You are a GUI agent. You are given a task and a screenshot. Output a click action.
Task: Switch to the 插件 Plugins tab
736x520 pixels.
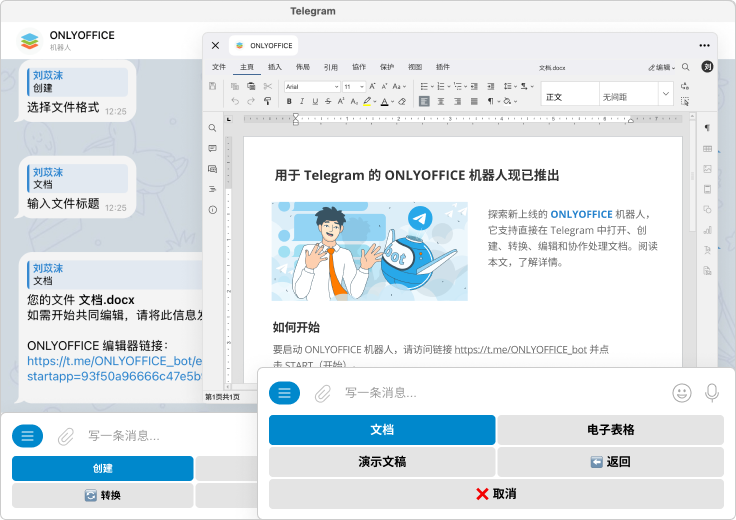click(x=443, y=67)
